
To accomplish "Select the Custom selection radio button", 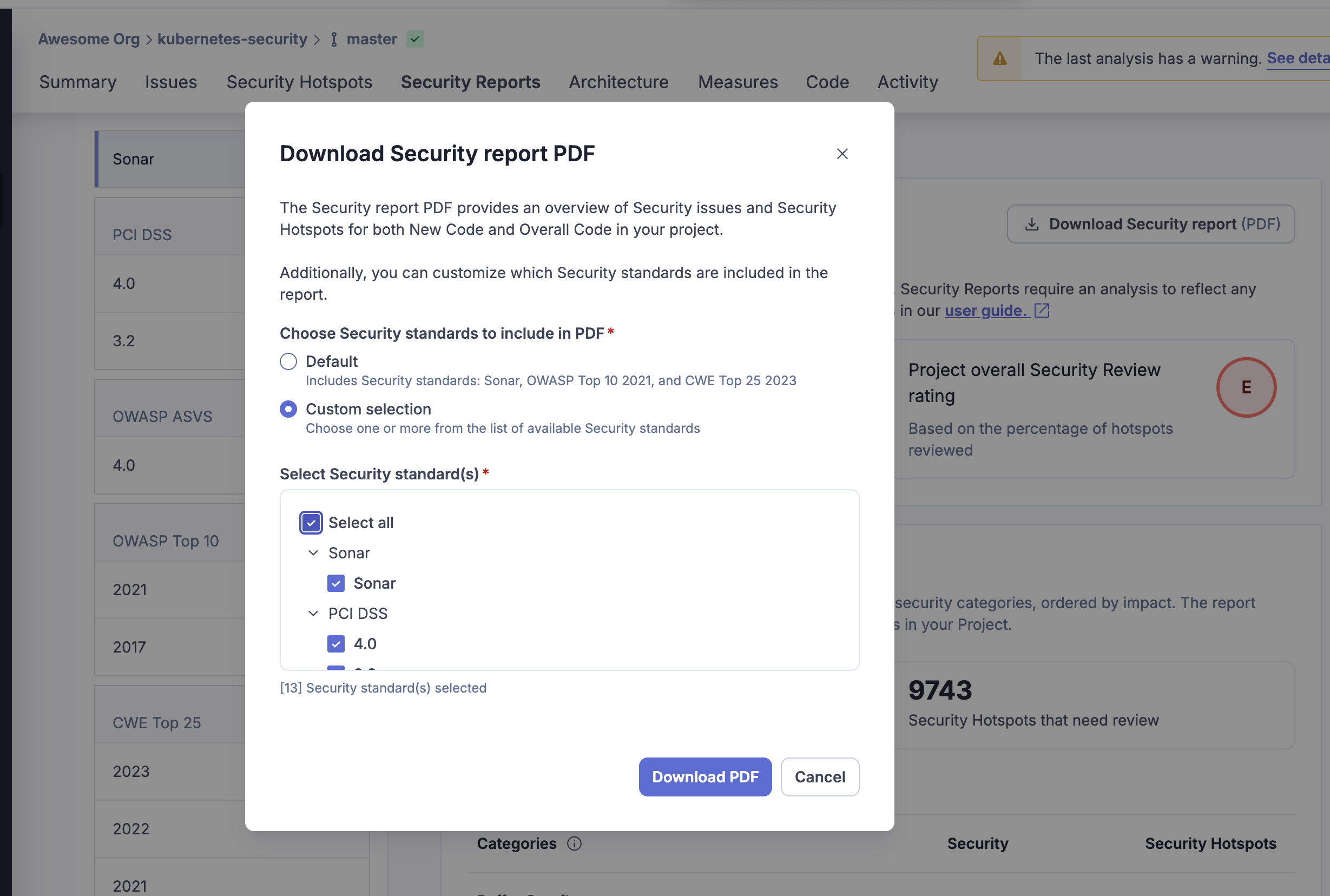I will [x=288, y=409].
